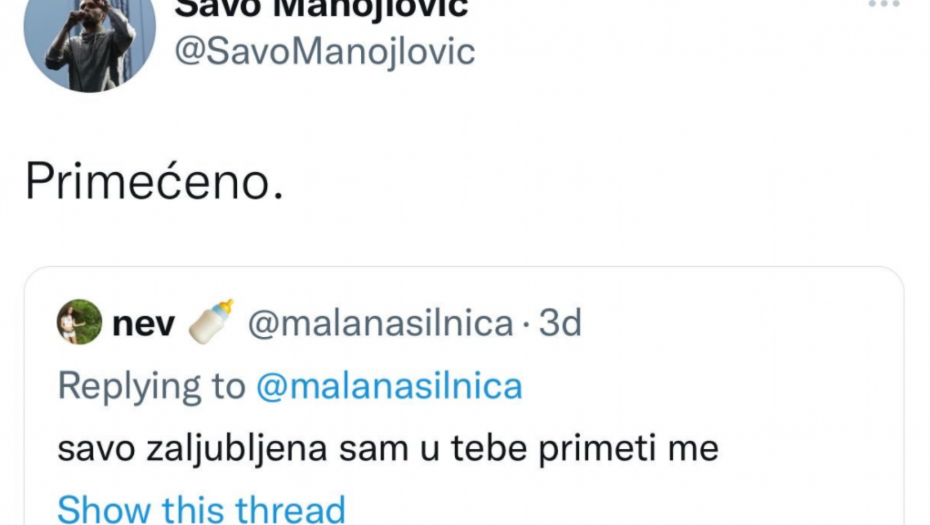Viewport: 930px width, 525px height.
Task: Click the word "tebe" in quoted tweet
Action: [508, 448]
